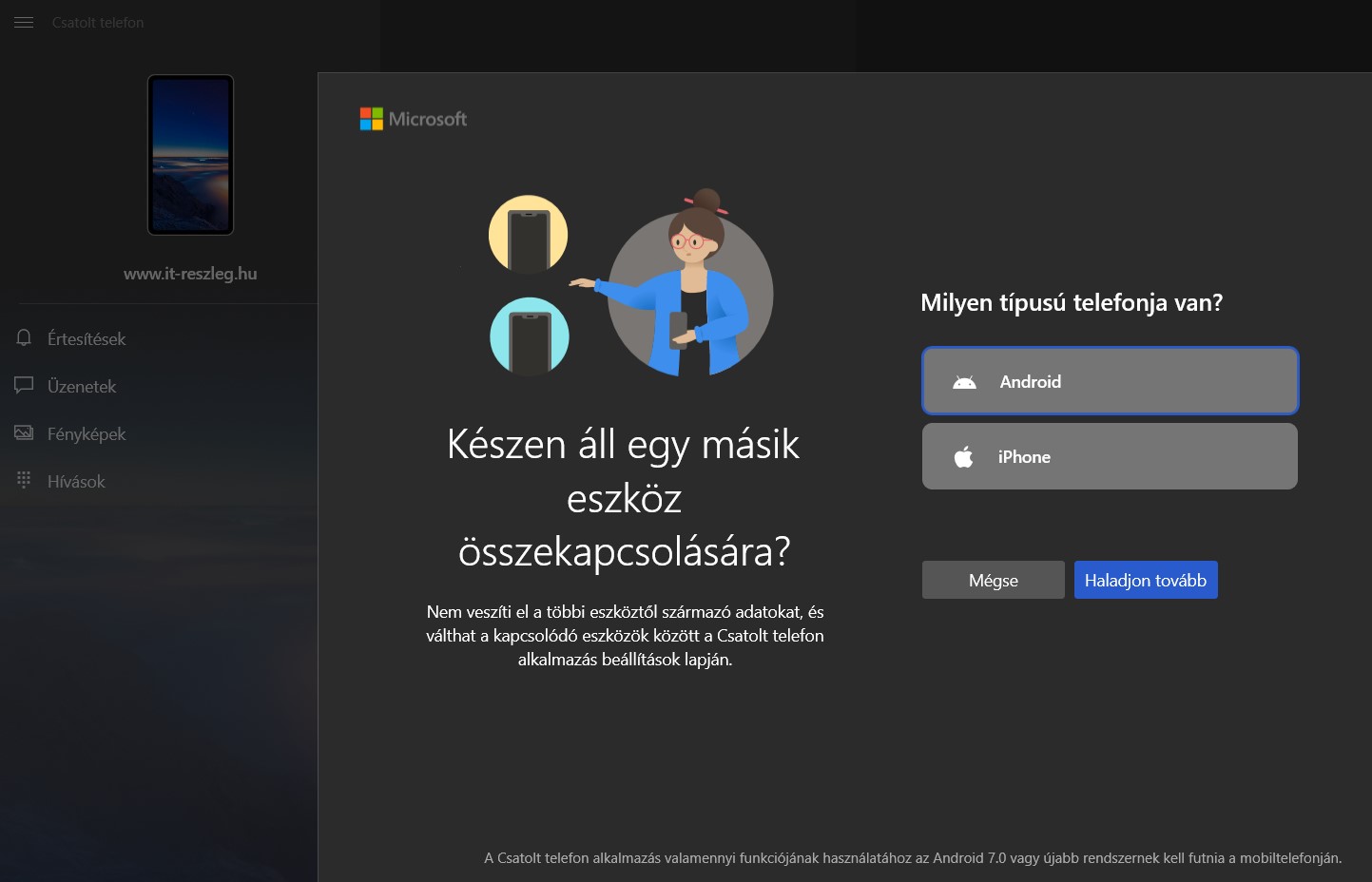Switch to the Fényképek section label
The width and height of the screenshot is (1372, 882).
tap(87, 434)
